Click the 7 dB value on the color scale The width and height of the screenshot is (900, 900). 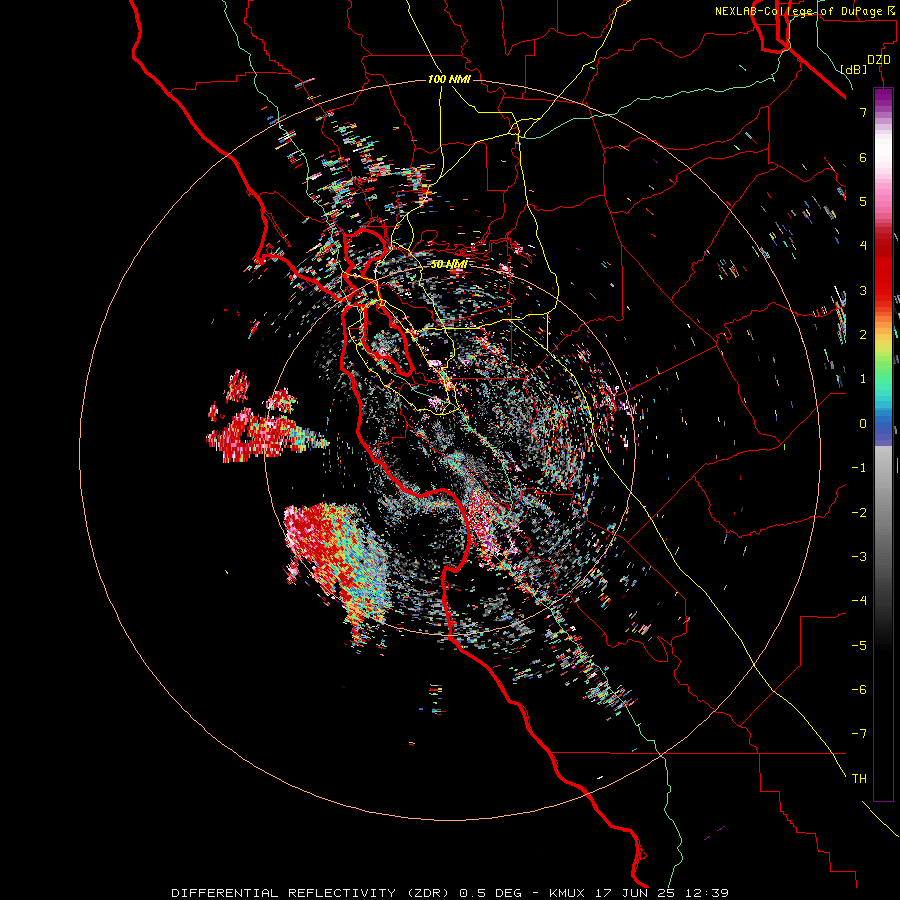(863, 112)
